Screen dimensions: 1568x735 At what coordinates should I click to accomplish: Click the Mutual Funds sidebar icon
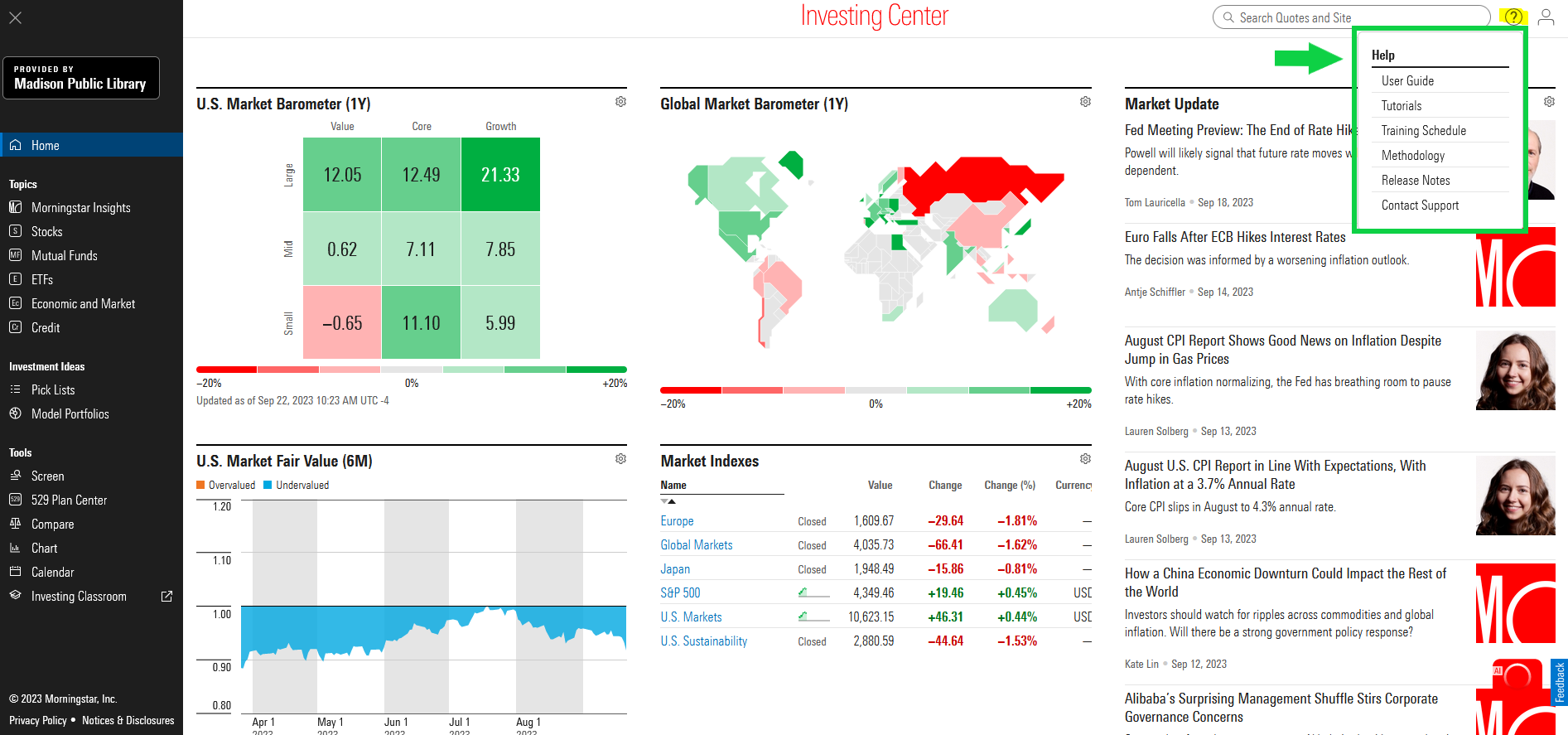(x=15, y=255)
